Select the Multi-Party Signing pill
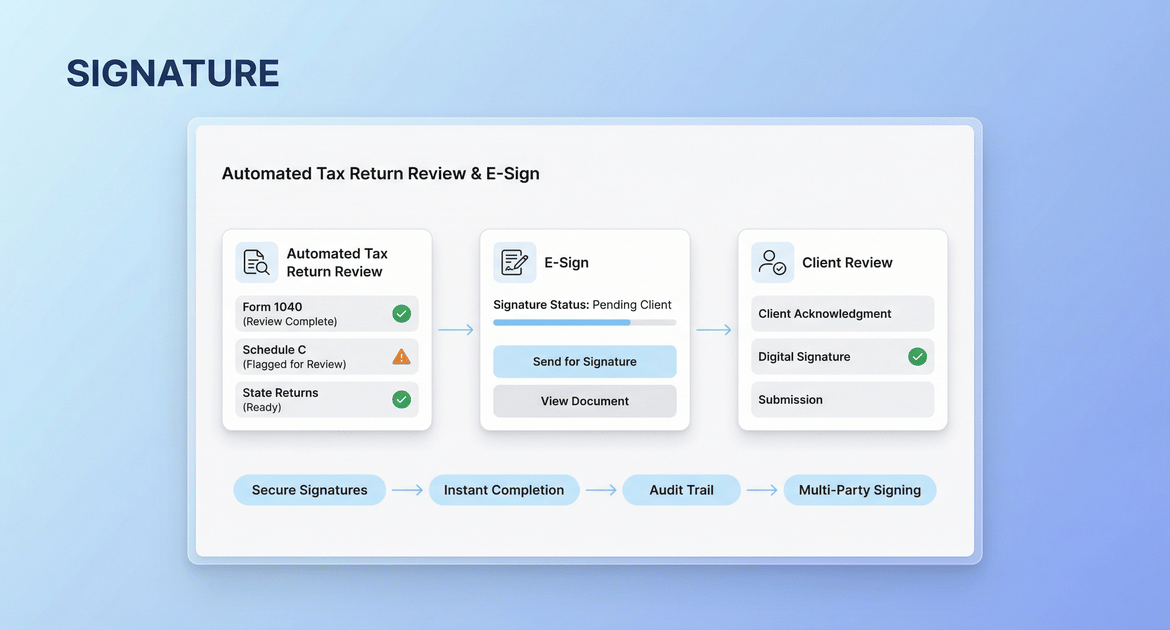 tap(860, 490)
